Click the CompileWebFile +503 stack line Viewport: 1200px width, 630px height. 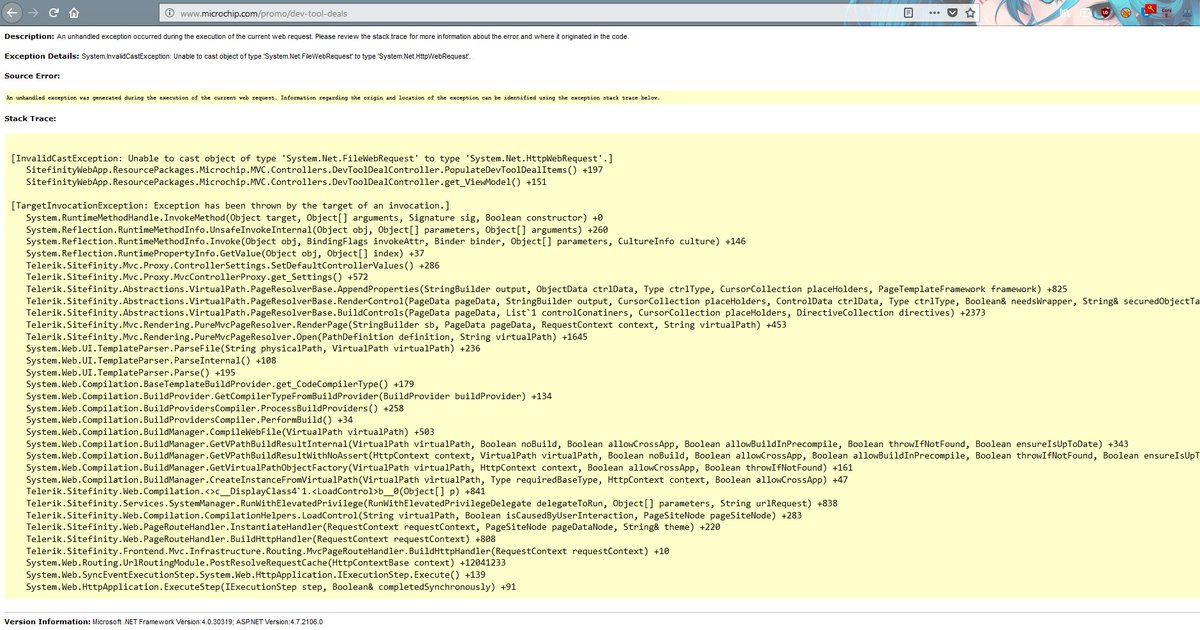click(231, 432)
